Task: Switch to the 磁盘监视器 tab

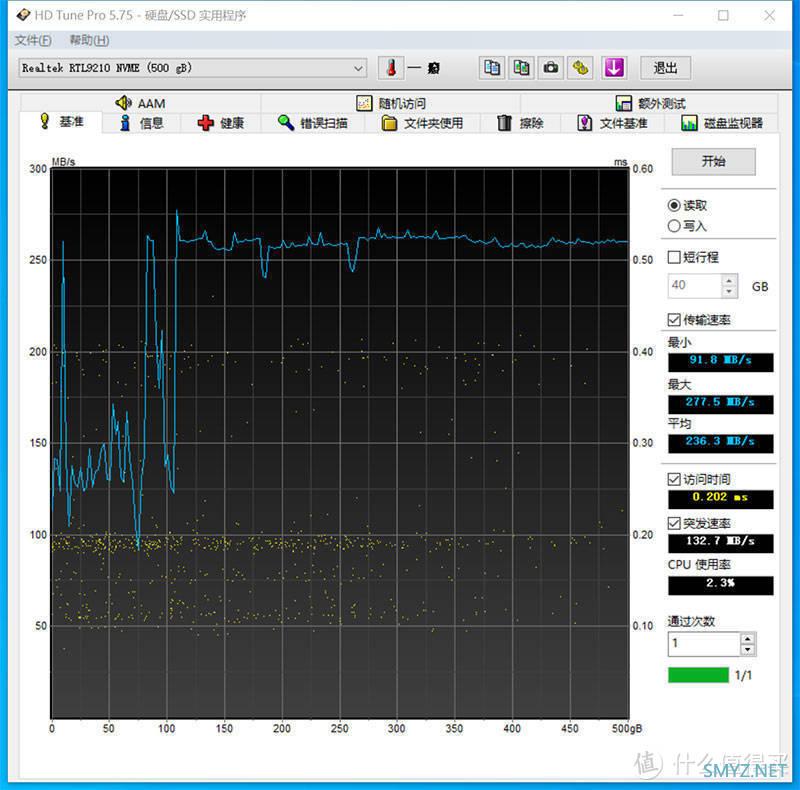Action: pos(721,123)
